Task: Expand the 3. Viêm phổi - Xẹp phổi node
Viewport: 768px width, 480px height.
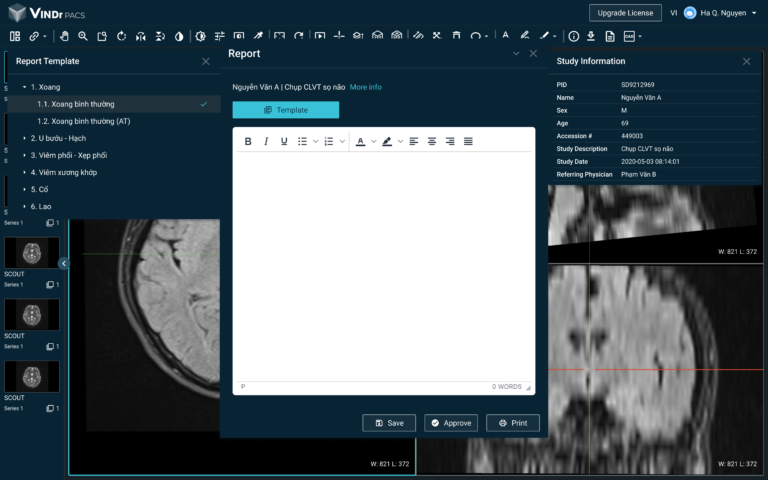Action: pyautogui.click(x=24, y=155)
